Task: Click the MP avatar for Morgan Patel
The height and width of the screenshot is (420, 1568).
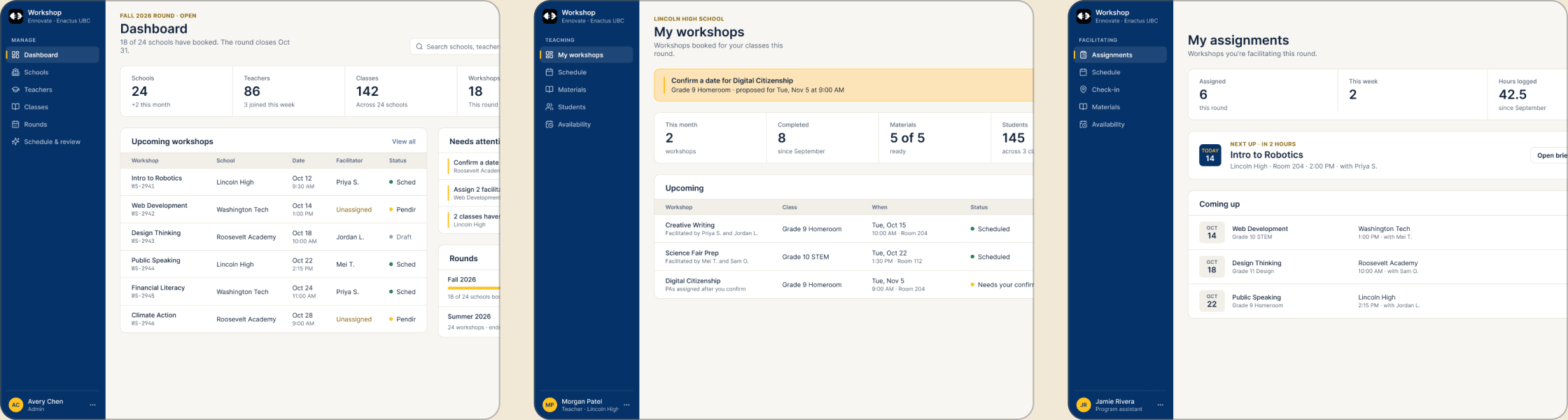Action: point(549,405)
